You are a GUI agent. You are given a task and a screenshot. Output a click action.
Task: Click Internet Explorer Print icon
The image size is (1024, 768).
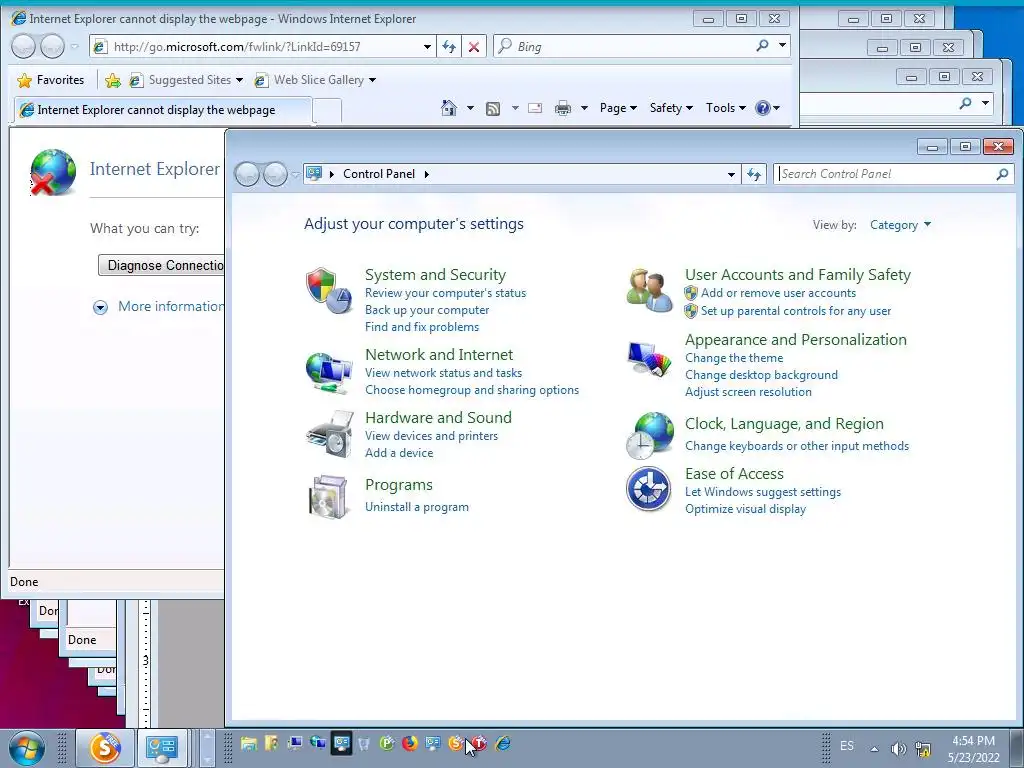(562, 108)
